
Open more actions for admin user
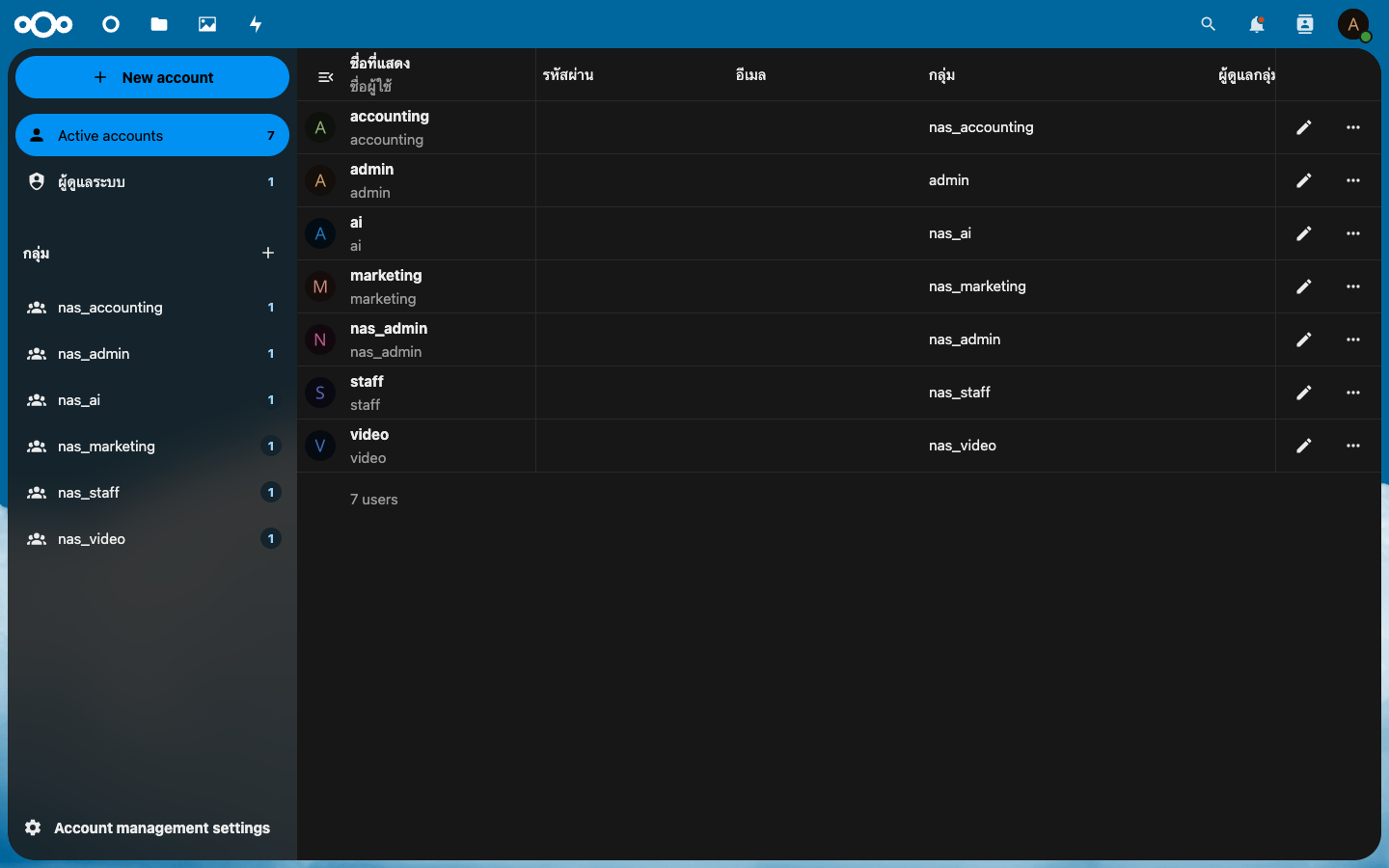pos(1353,180)
